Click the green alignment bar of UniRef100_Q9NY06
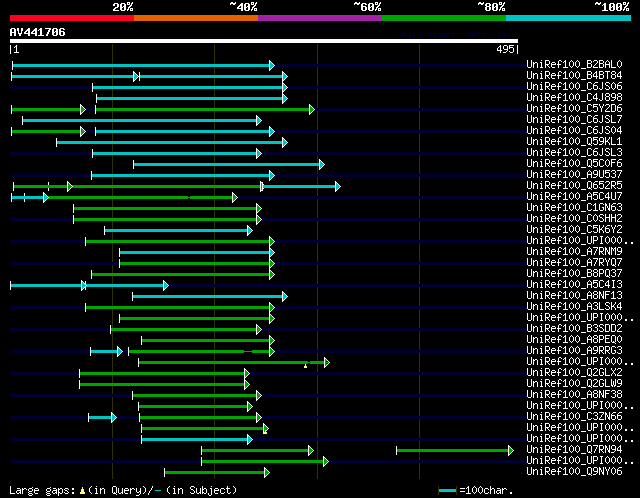640x498 pixels. tap(217, 473)
